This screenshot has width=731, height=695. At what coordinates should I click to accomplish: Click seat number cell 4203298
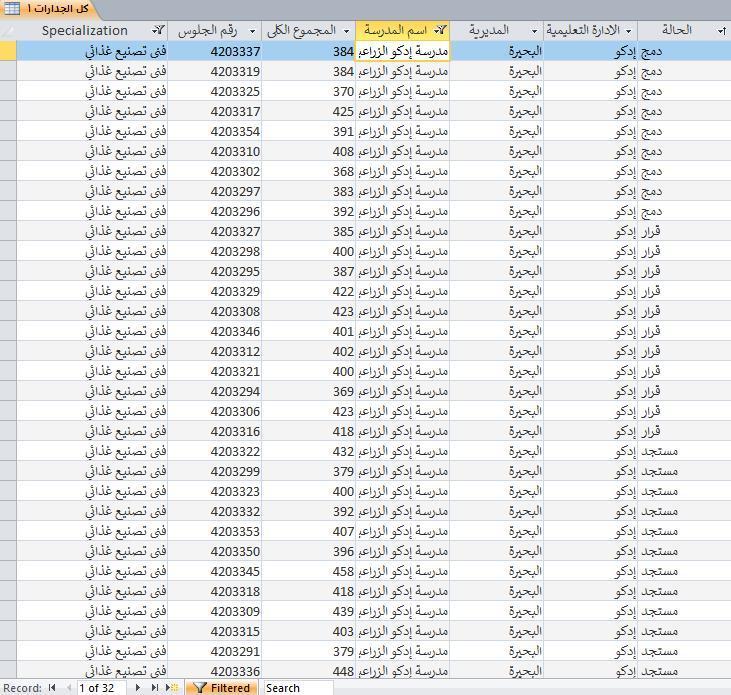tap(214, 252)
